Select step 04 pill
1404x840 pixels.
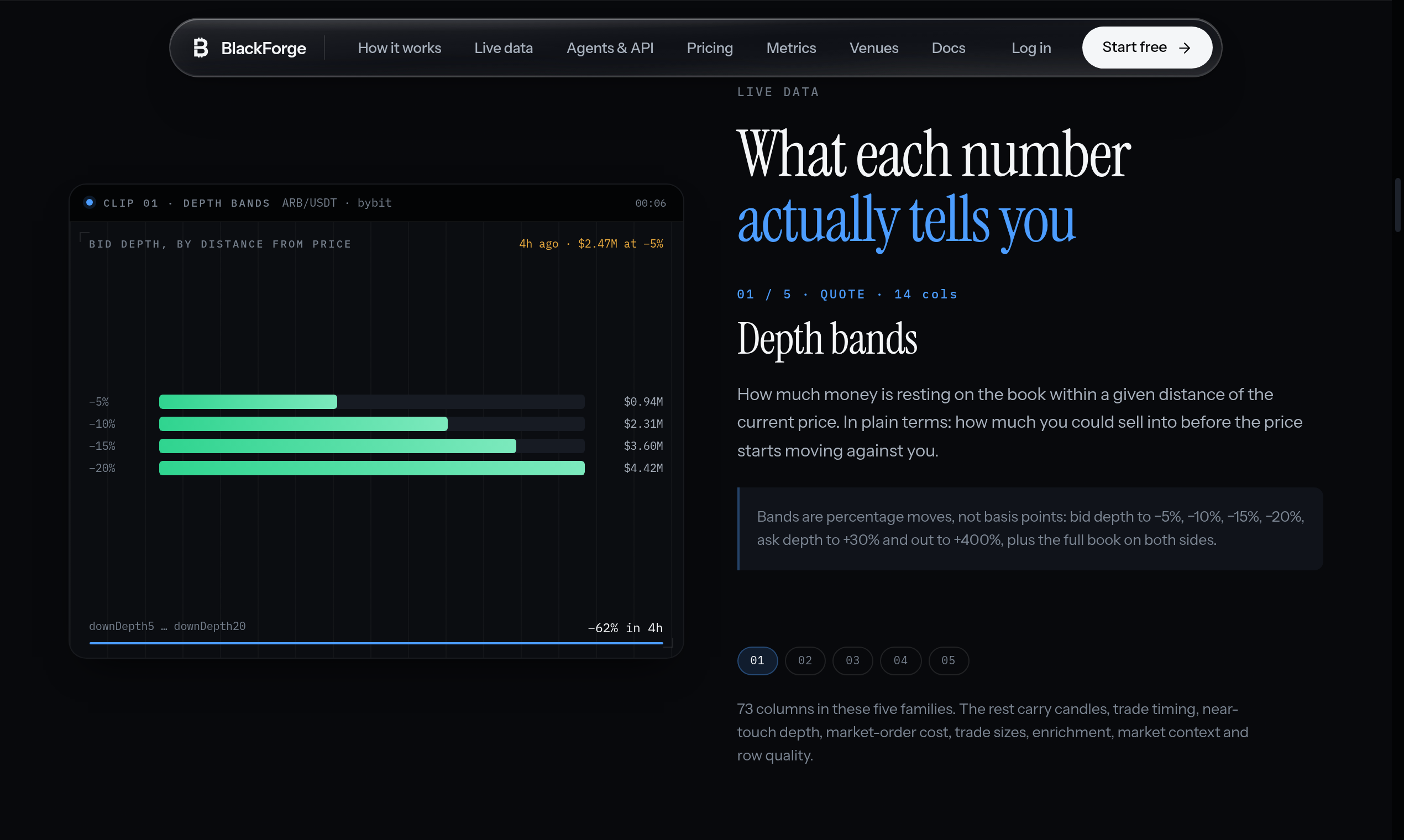[900, 660]
